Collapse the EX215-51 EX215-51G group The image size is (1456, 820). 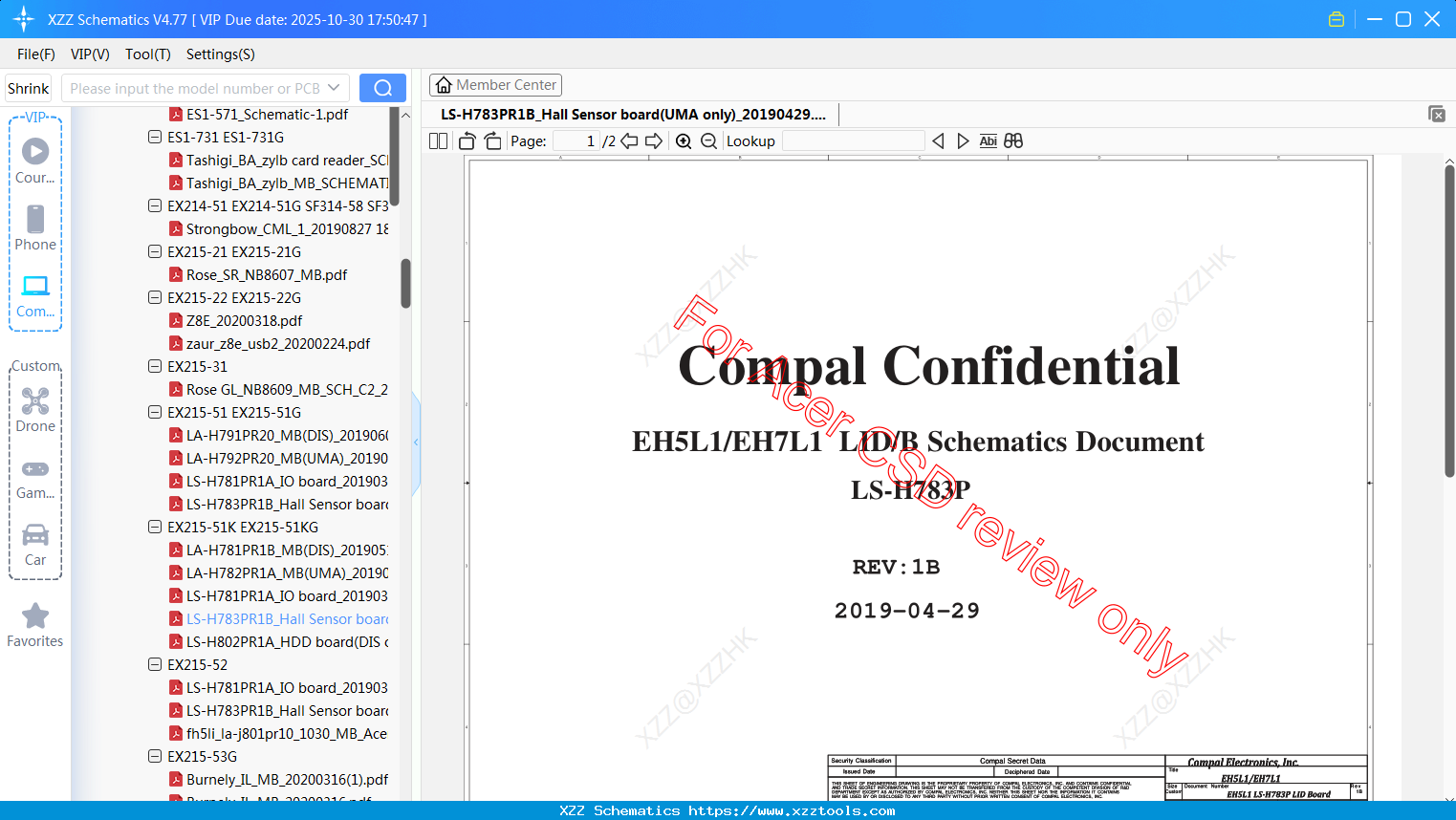click(x=155, y=413)
